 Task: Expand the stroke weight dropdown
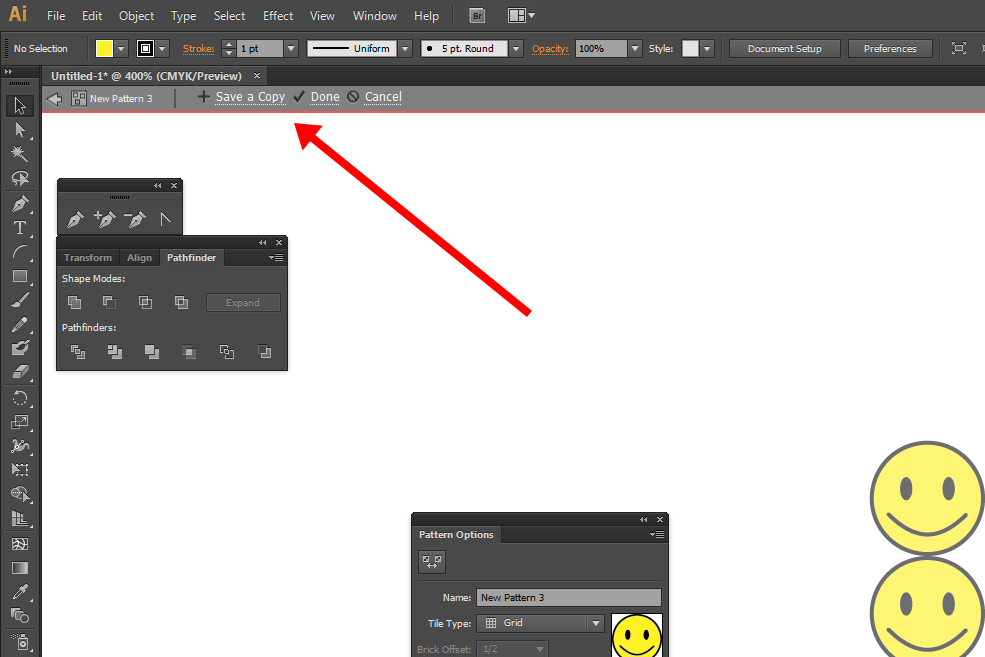[x=291, y=48]
